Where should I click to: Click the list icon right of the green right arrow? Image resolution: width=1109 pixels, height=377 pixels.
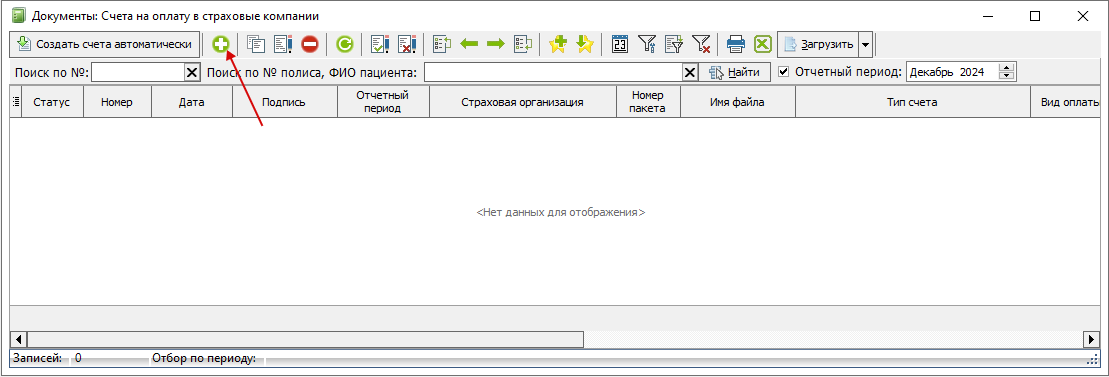click(x=523, y=45)
